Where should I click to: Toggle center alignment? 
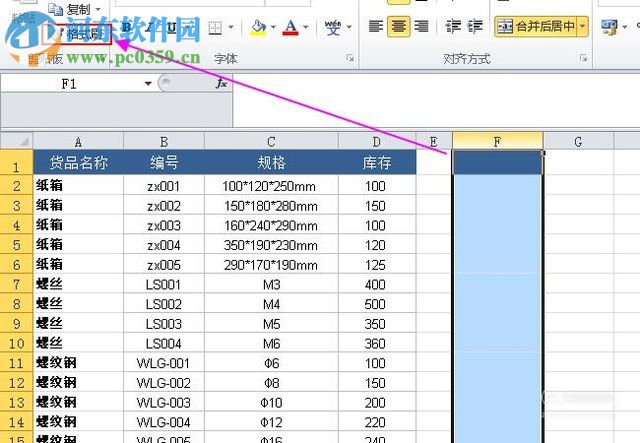tap(398, 27)
